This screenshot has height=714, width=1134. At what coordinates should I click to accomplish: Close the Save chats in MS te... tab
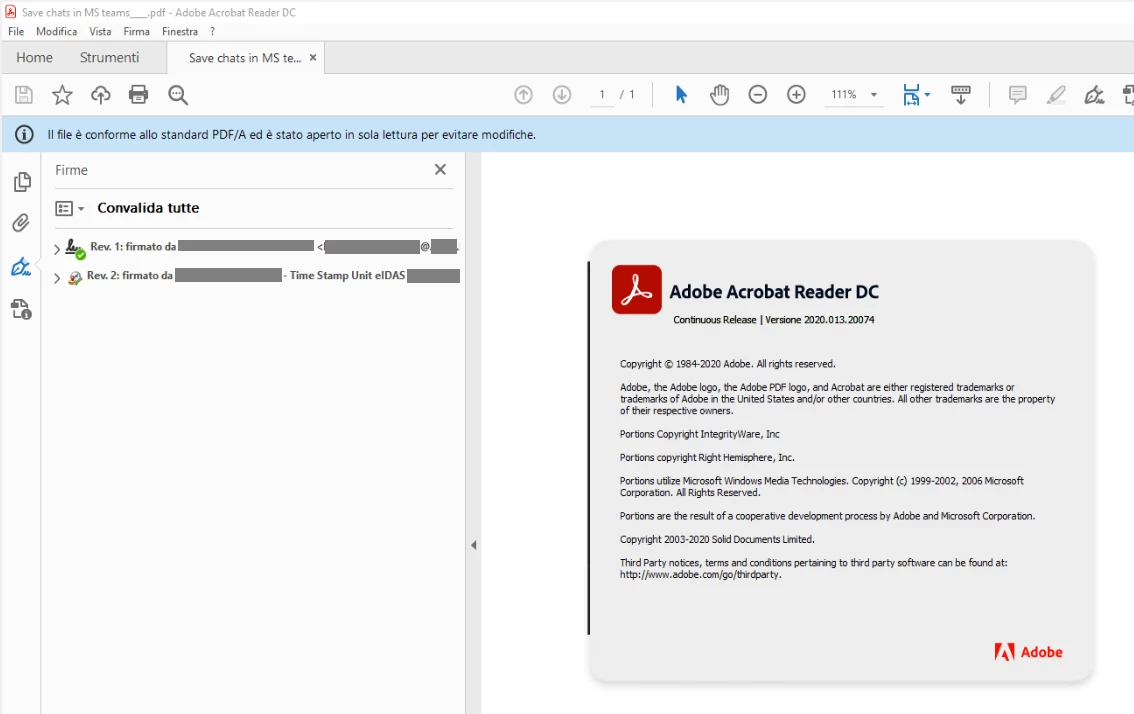[313, 57]
